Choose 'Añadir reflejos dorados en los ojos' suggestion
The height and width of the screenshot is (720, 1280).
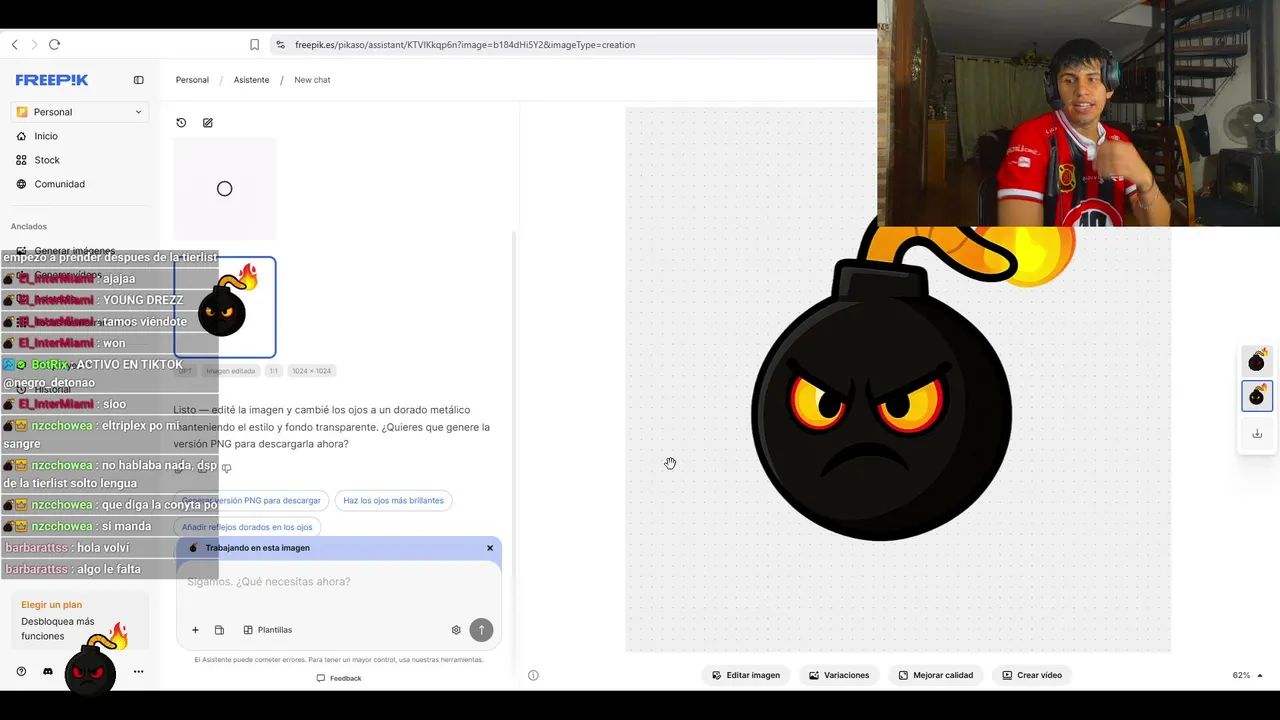tap(247, 527)
